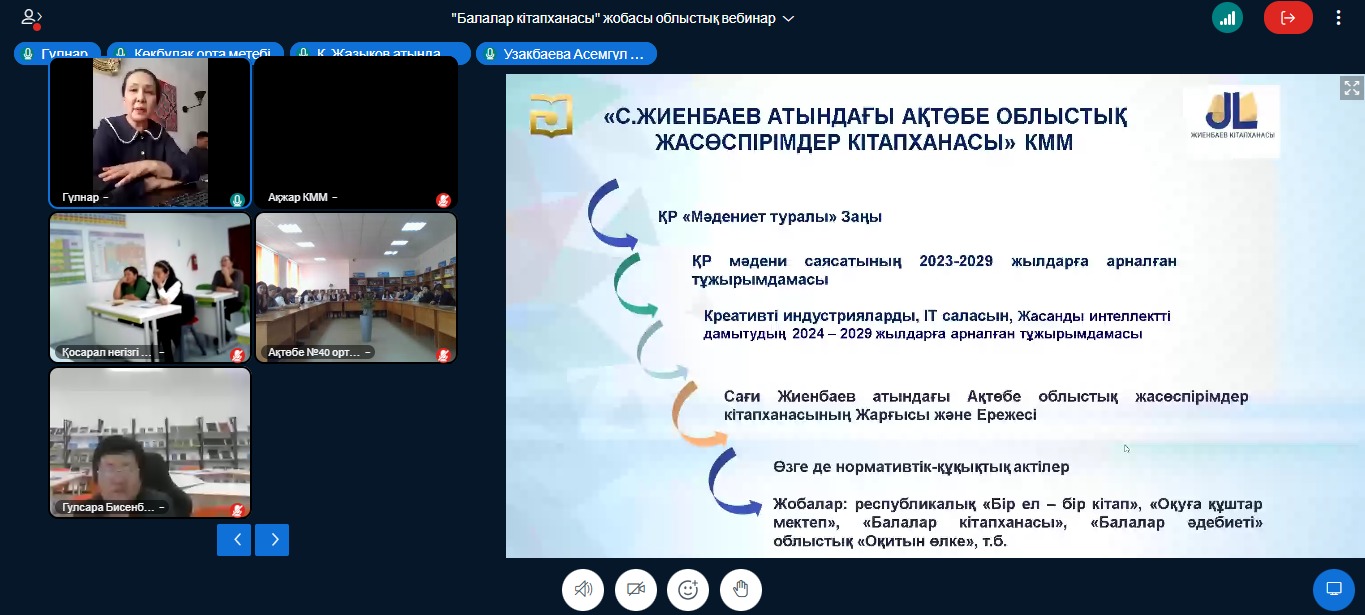Click the red leave meeting button
Image resolution: width=1365 pixels, height=615 pixels.
(1288, 17)
